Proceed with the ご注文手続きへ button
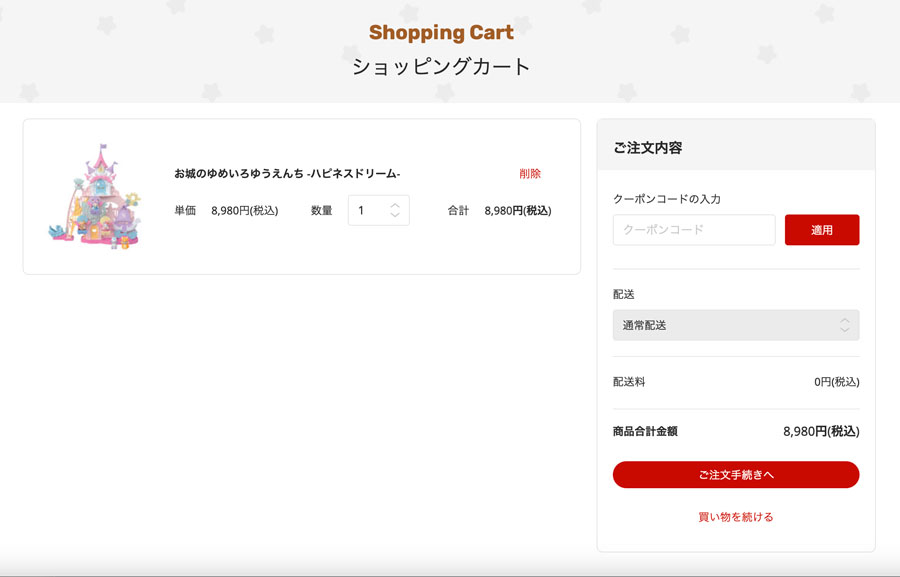 736,475
